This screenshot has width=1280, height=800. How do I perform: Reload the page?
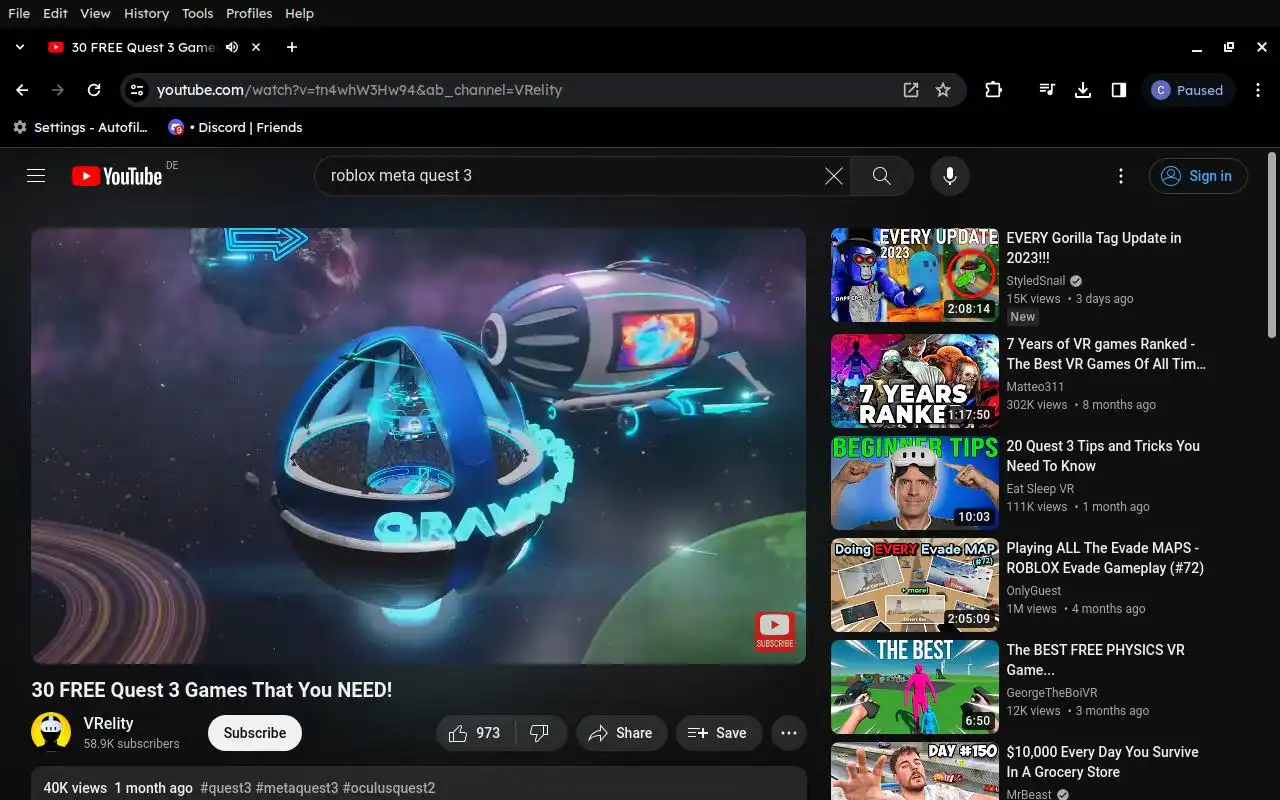tap(94, 90)
